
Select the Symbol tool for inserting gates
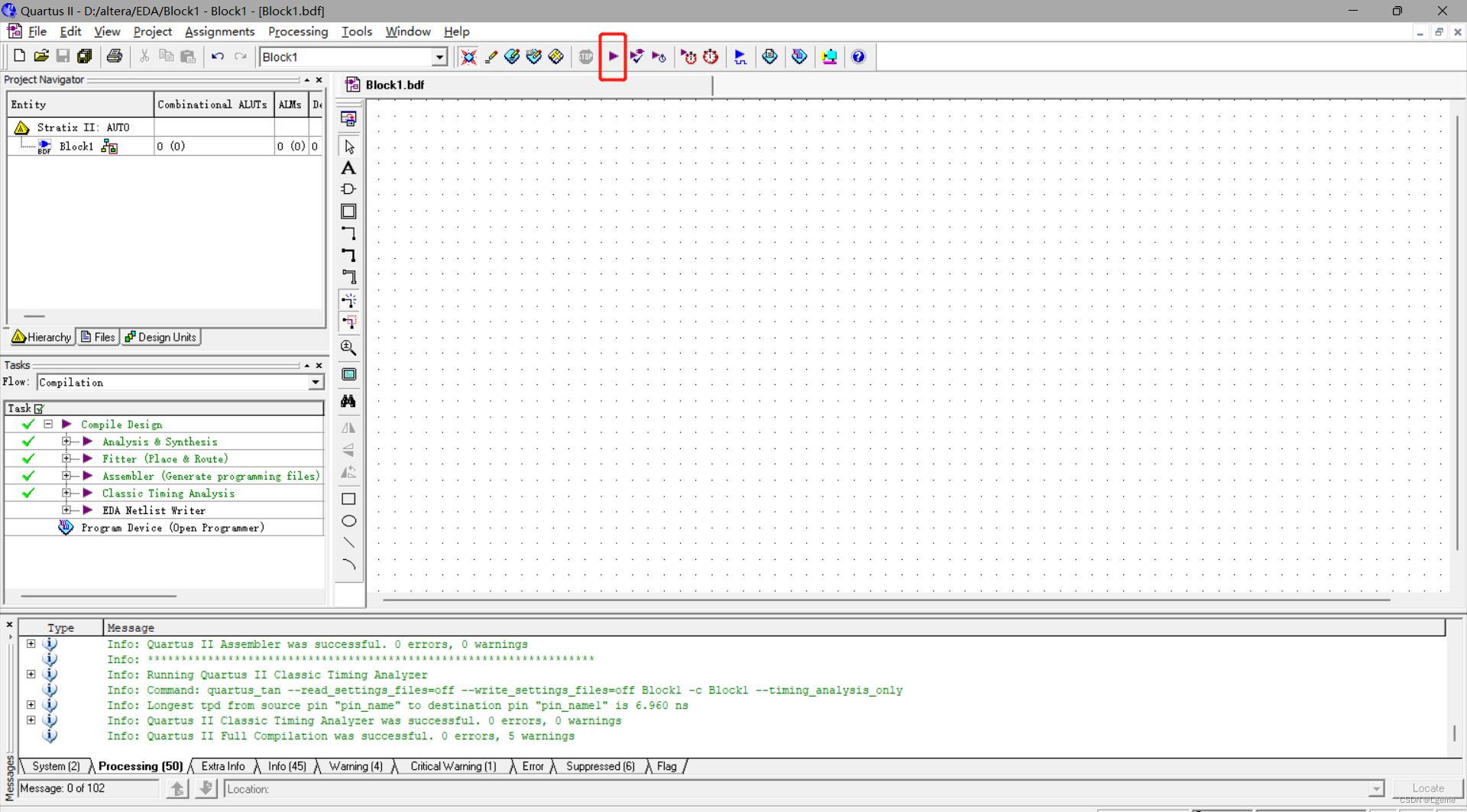click(348, 189)
